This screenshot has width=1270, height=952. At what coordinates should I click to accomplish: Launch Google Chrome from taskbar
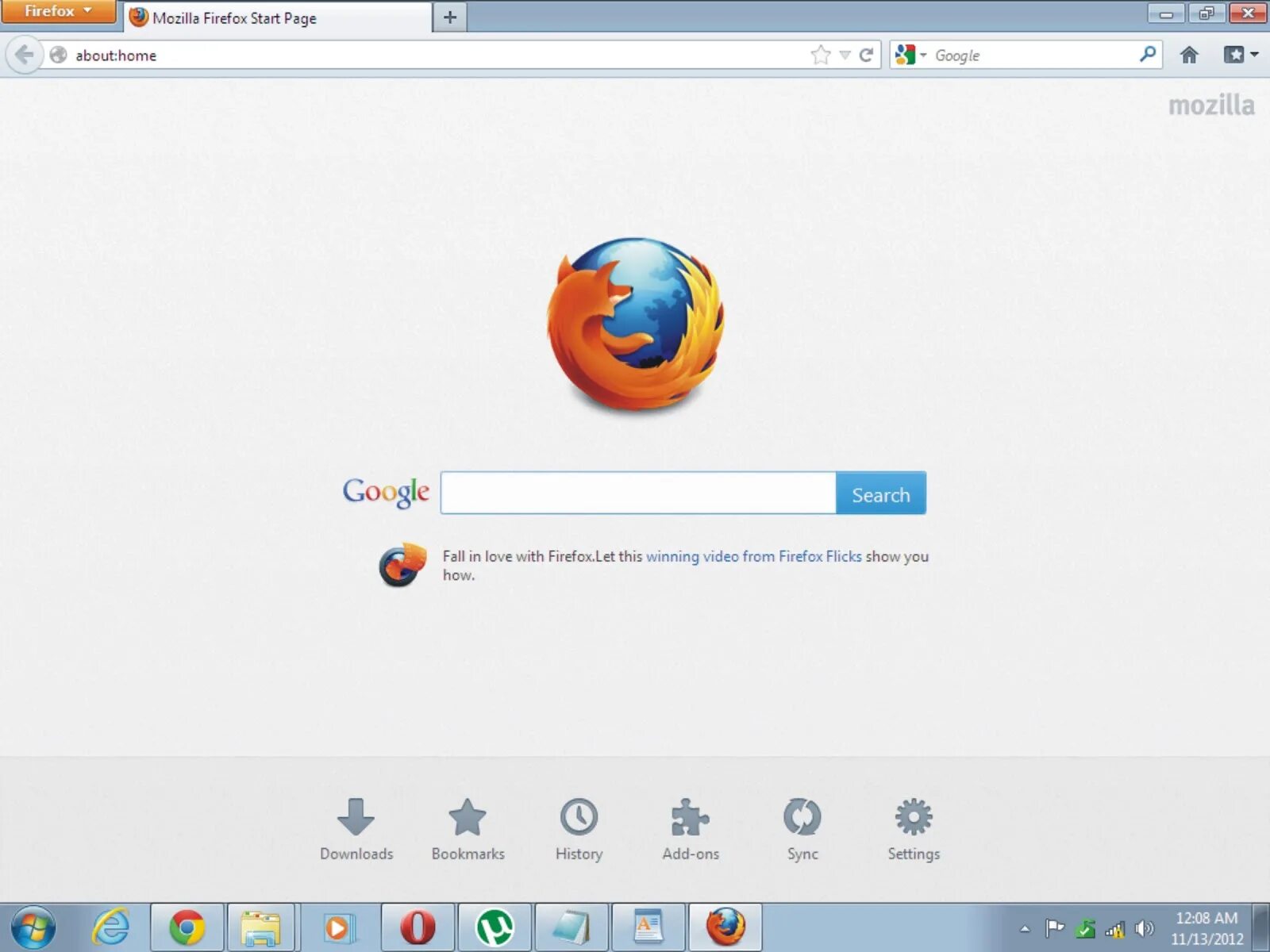tap(187, 927)
